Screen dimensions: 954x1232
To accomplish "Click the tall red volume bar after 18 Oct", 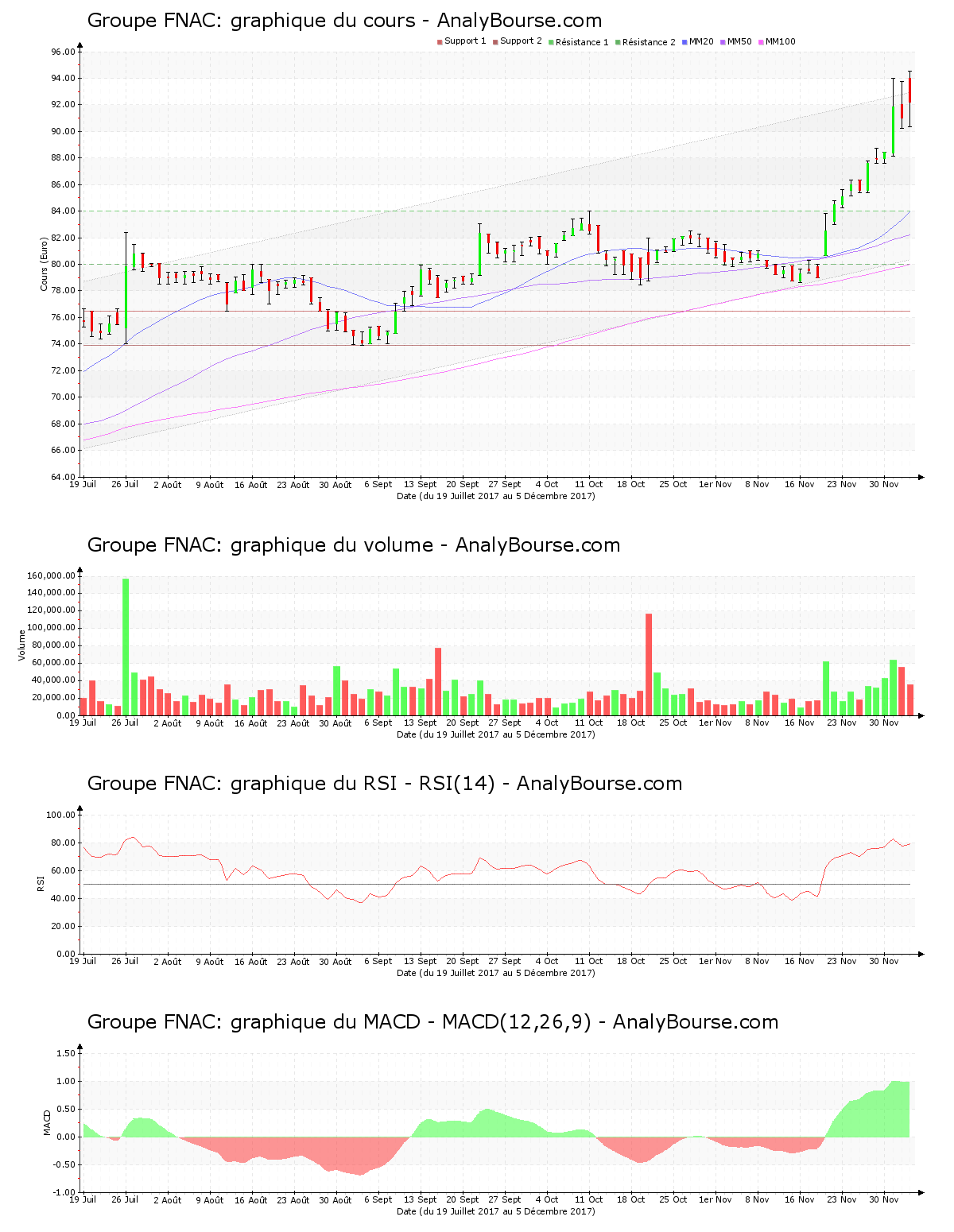I will (649, 664).
